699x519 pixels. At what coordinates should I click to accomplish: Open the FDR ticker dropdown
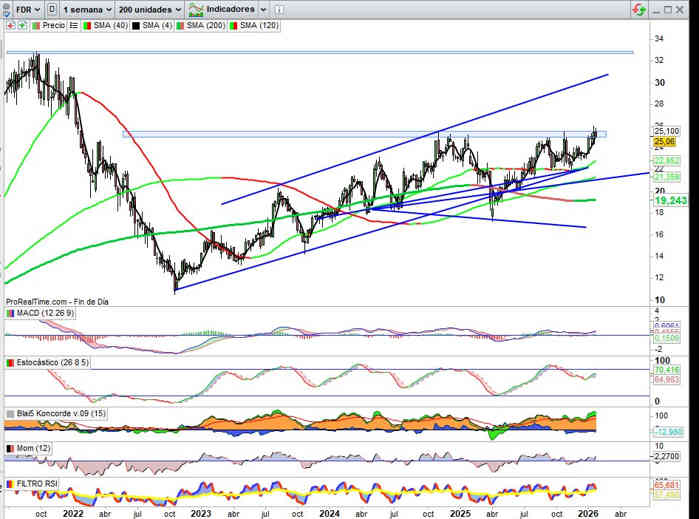(28, 8)
